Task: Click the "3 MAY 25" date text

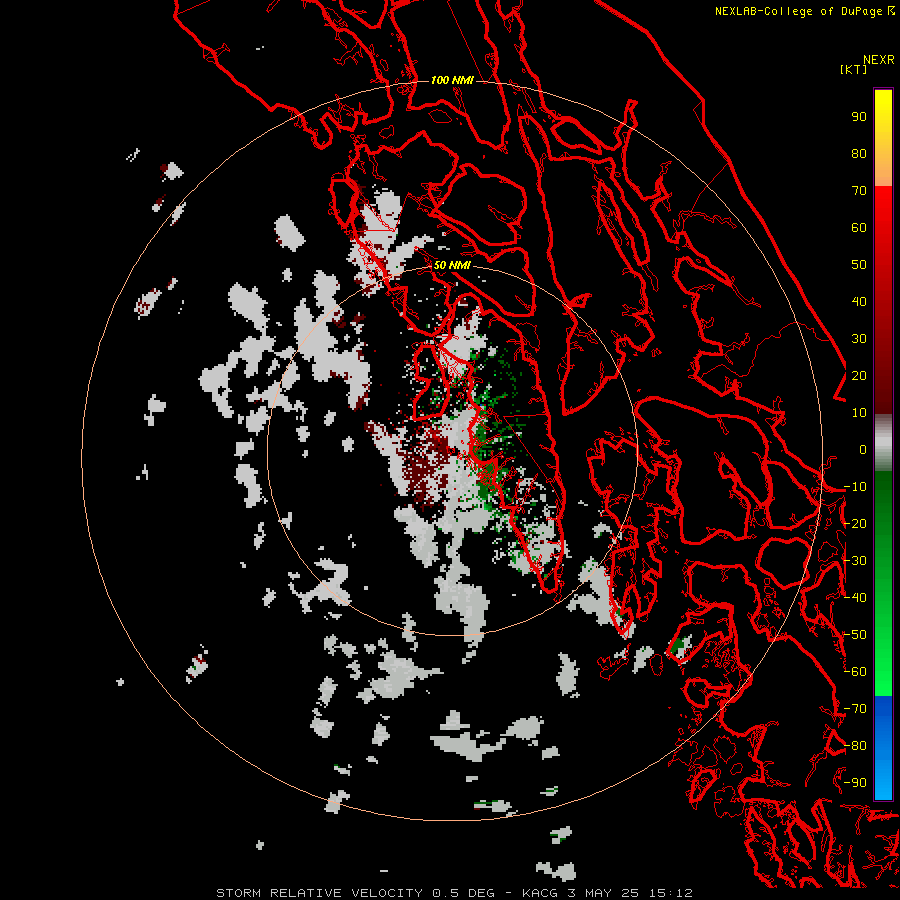Action: coord(603,893)
